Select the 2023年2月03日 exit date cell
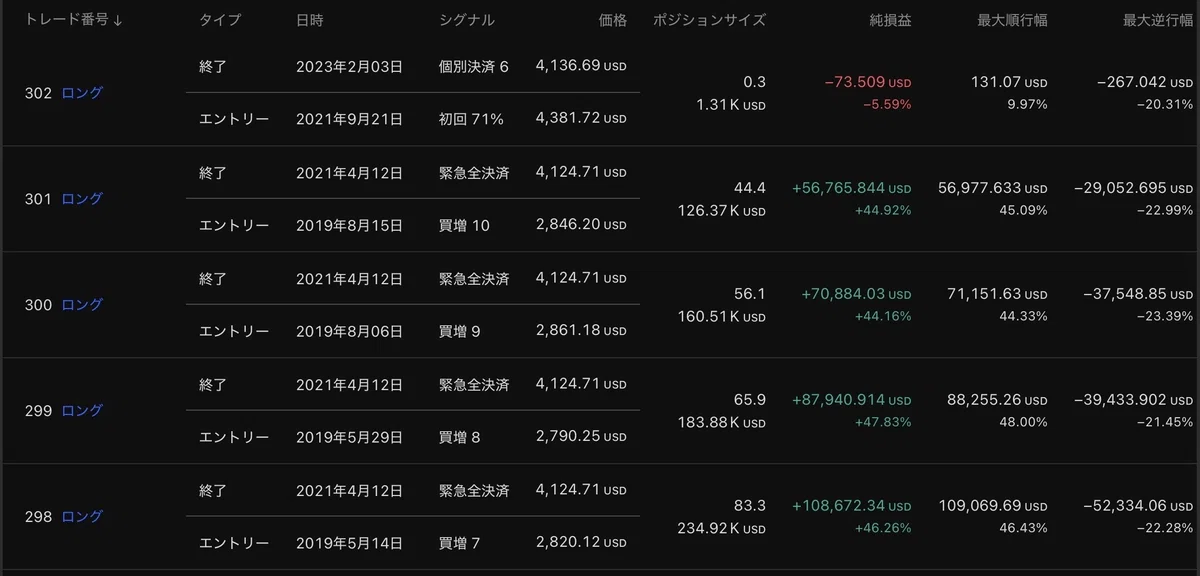 pyautogui.click(x=349, y=67)
